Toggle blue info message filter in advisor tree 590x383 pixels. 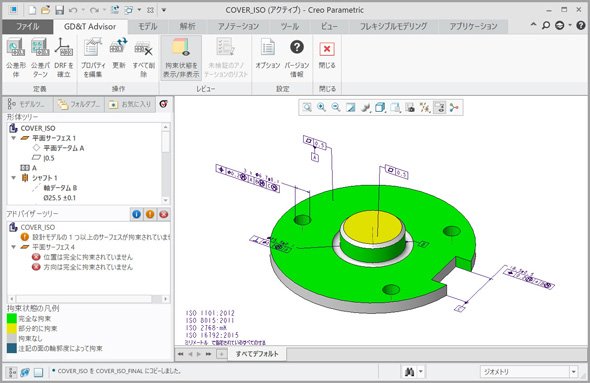137,214
